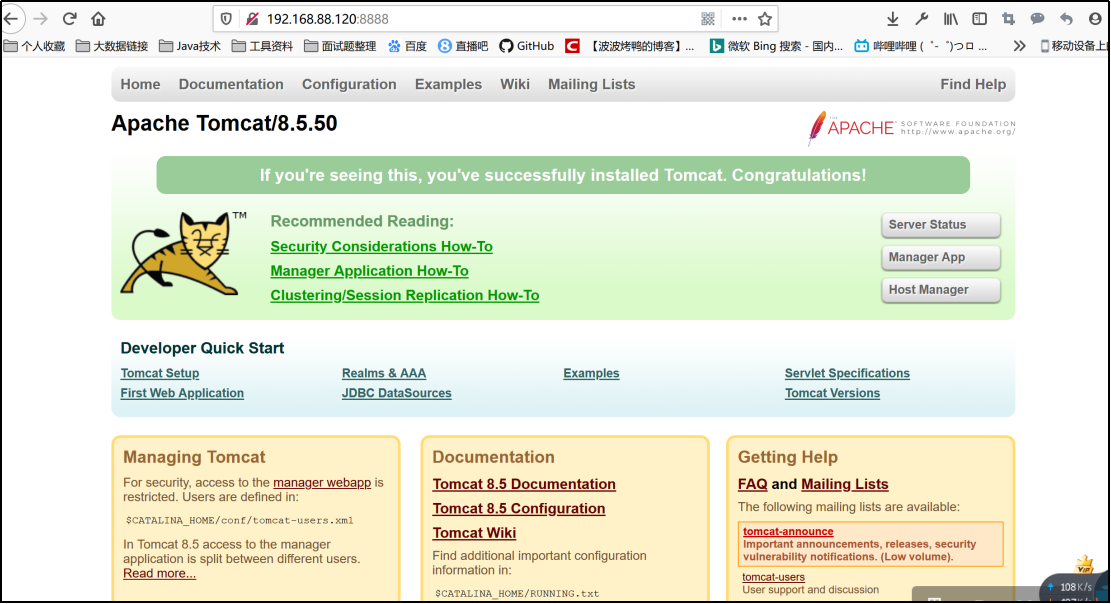Image resolution: width=1111 pixels, height=604 pixels.
Task: Open Examples link under Developer Quick Start
Action: coord(591,374)
